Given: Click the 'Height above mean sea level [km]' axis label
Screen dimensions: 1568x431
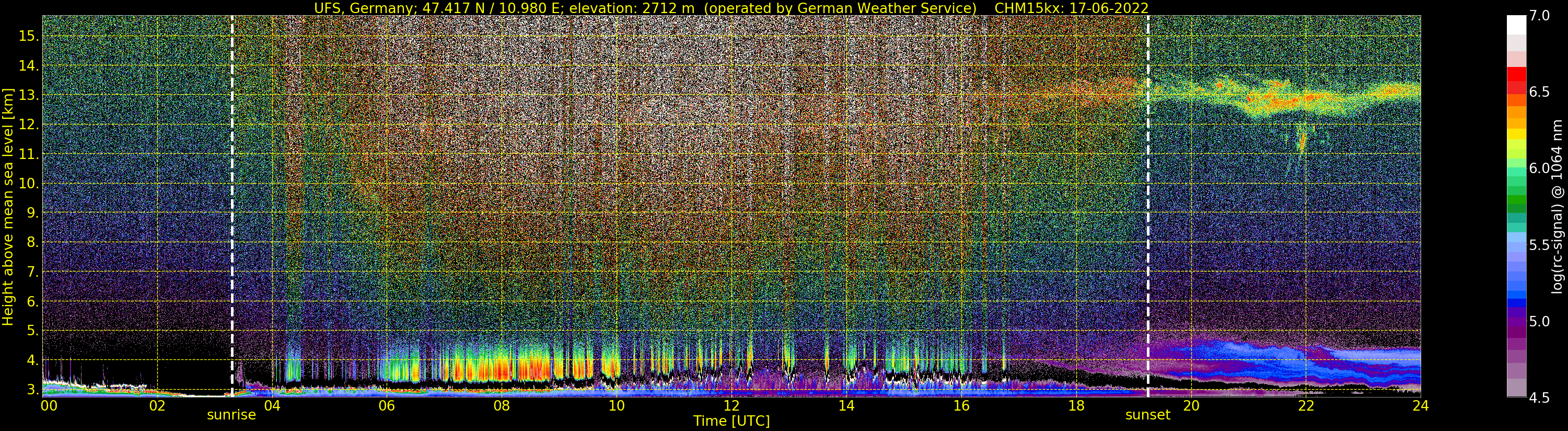Looking at the screenshot, I should point(8,207).
